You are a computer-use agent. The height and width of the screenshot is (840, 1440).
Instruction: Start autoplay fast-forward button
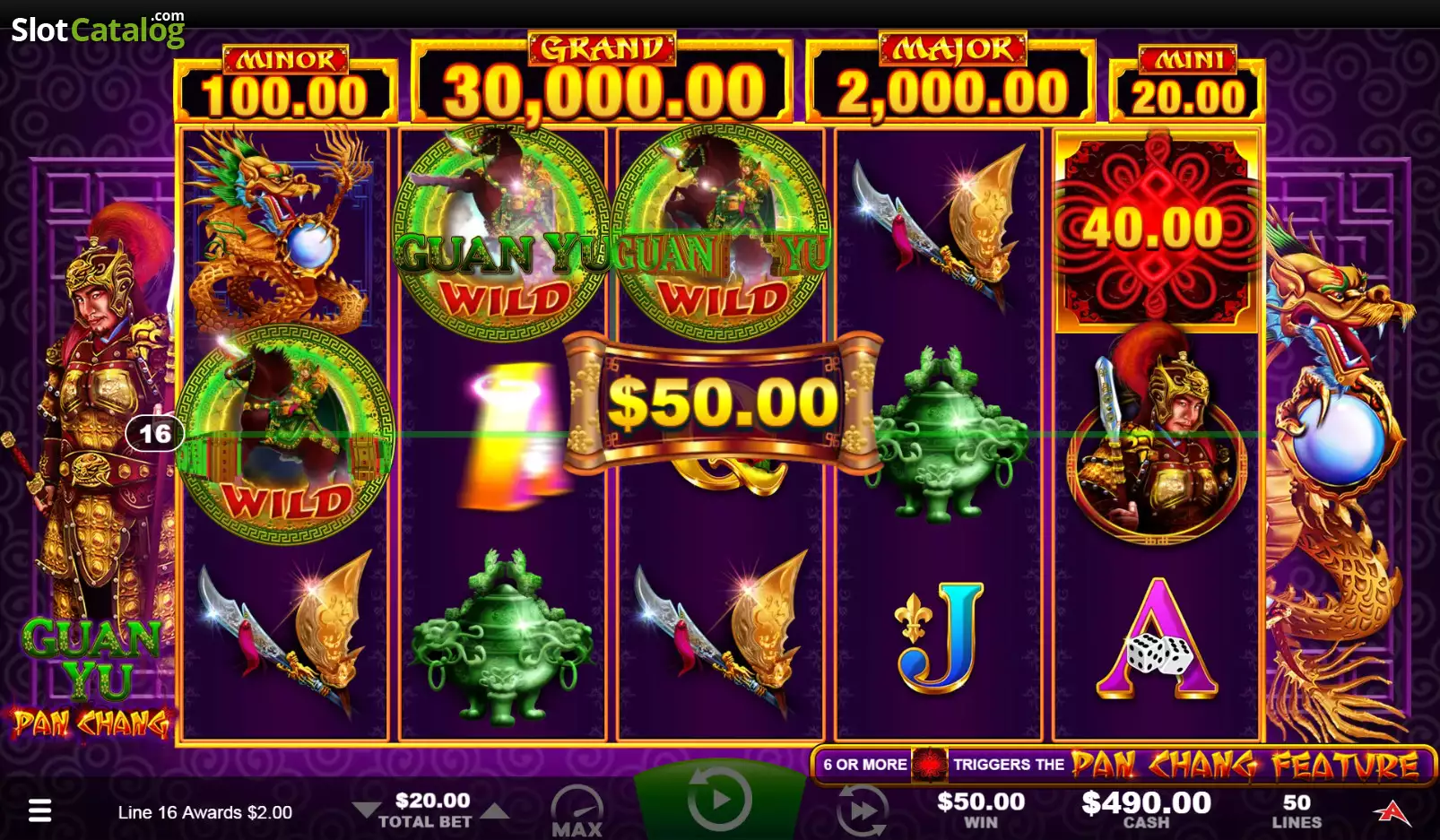(862, 810)
